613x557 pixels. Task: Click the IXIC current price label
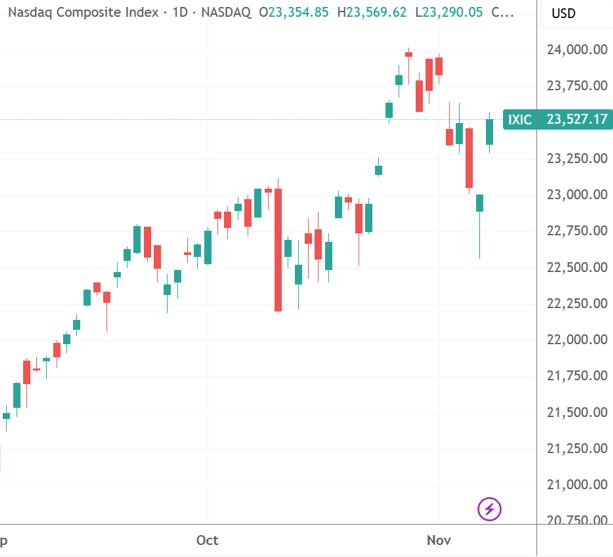[557, 120]
